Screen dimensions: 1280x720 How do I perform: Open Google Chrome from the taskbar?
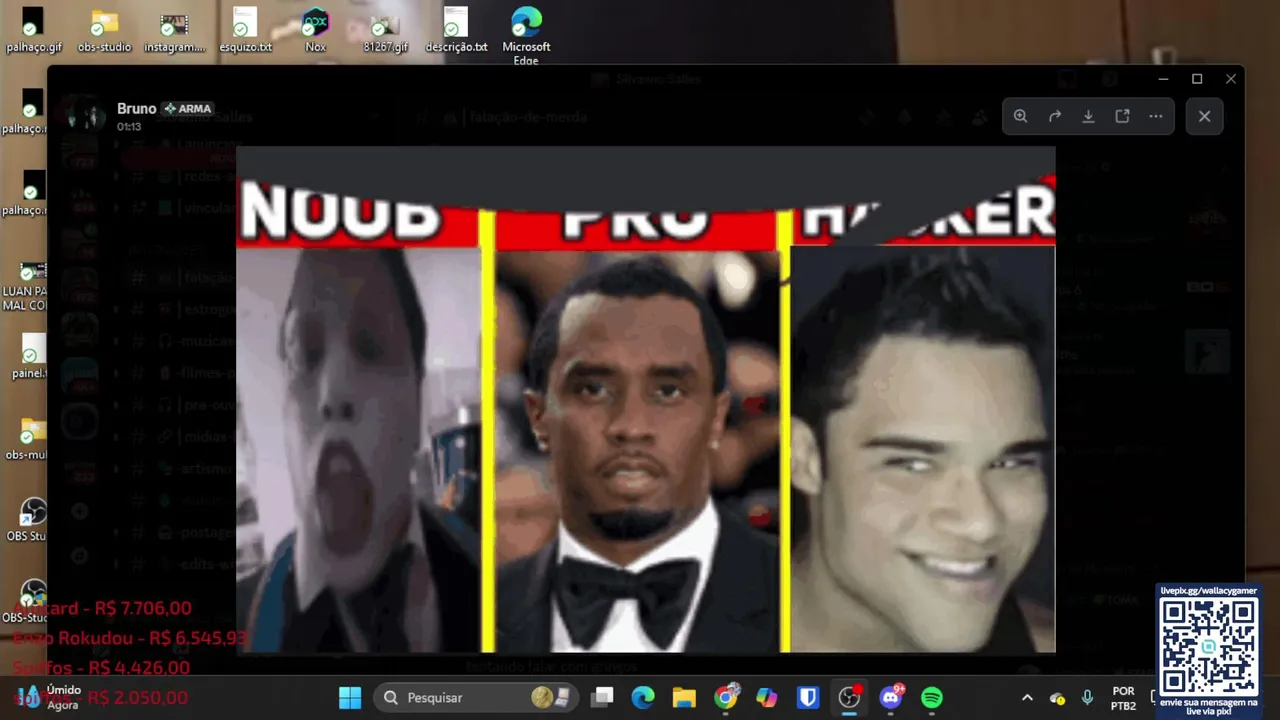pyautogui.click(x=726, y=697)
